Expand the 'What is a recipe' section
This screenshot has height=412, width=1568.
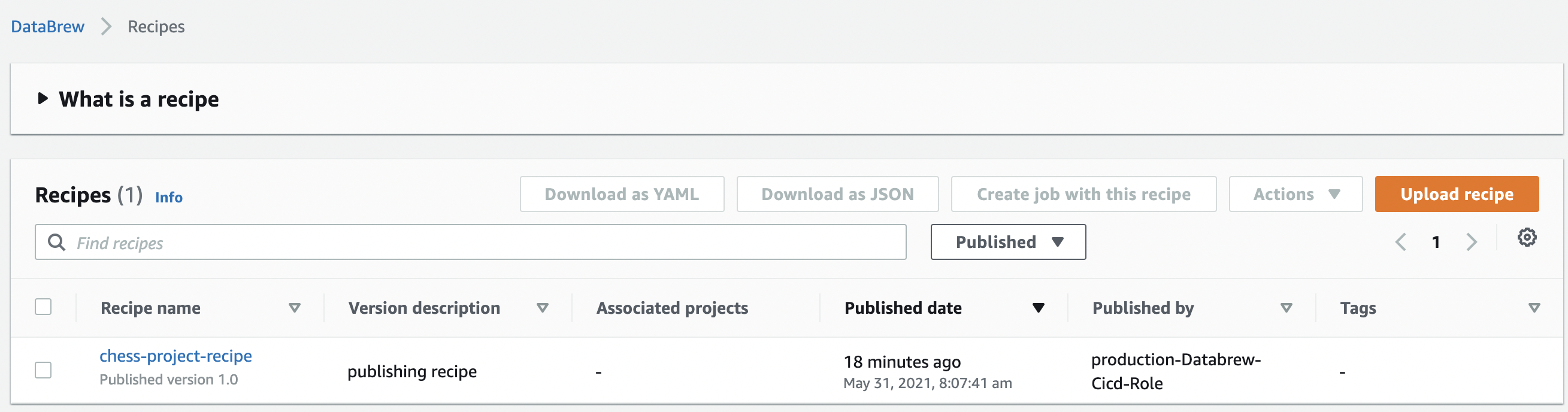pyautogui.click(x=43, y=99)
